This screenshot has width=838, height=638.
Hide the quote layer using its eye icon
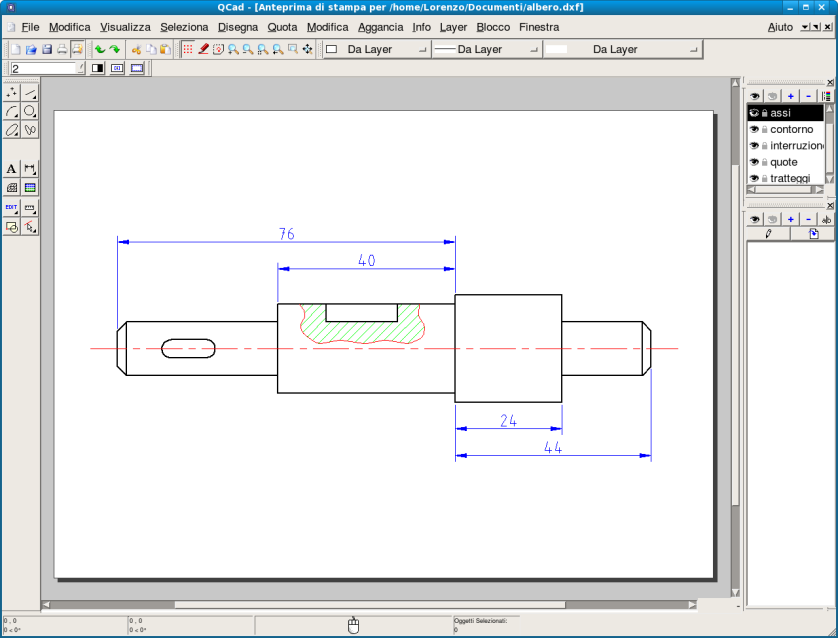[x=754, y=162]
